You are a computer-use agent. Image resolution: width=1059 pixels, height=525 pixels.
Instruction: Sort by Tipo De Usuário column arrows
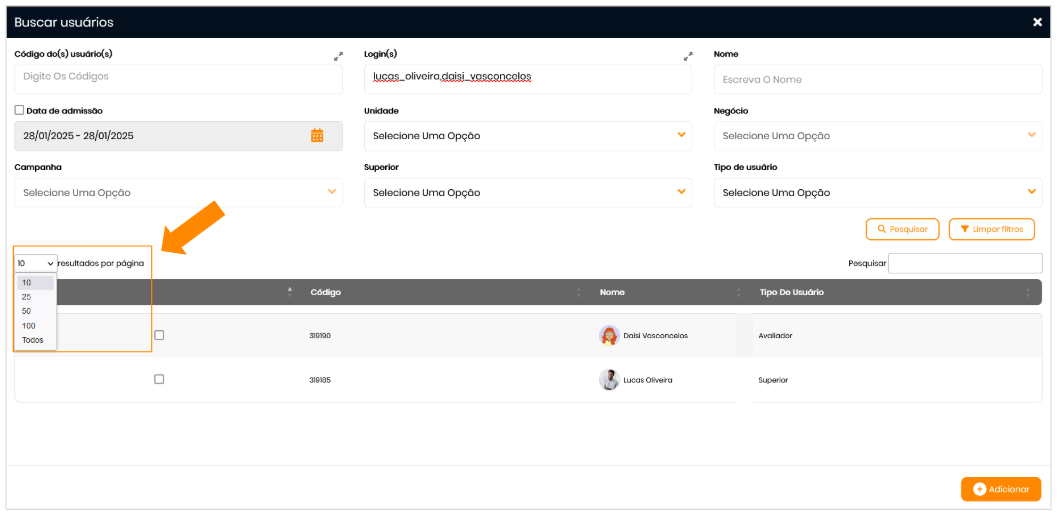(x=1028, y=293)
